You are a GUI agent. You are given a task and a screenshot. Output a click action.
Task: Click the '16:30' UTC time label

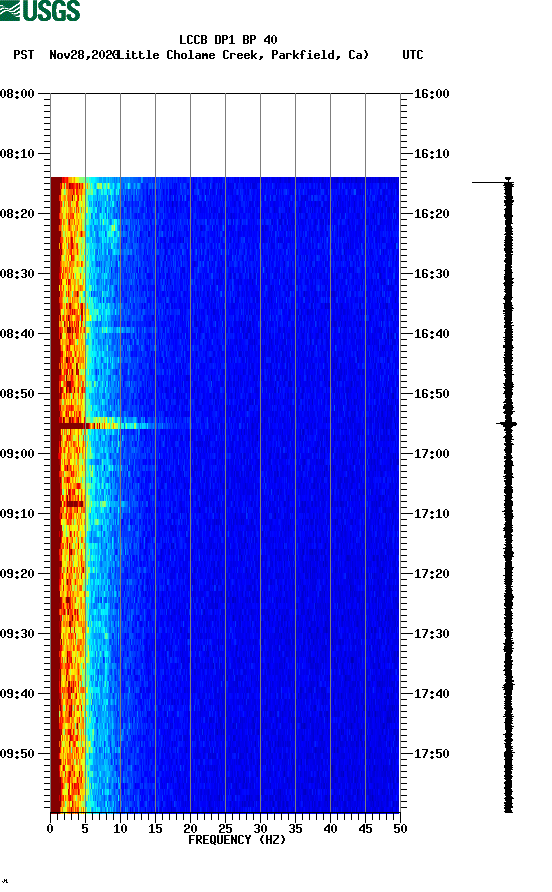coord(431,274)
